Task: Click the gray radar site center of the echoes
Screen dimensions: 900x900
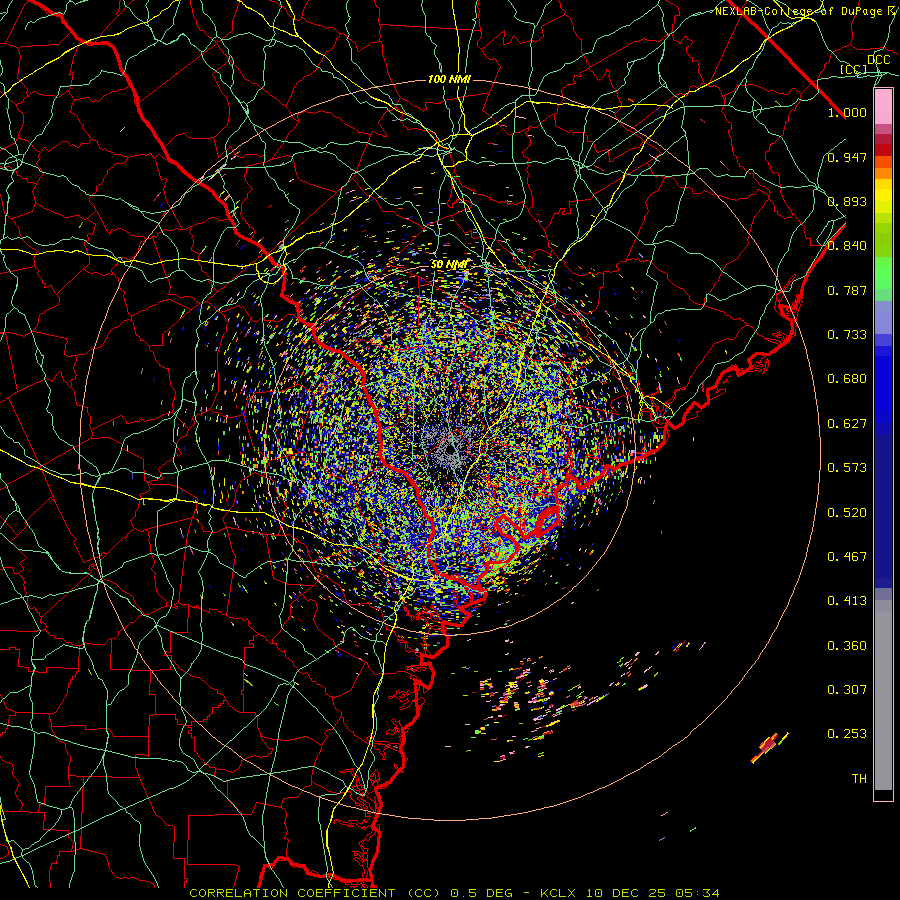Action: (451, 447)
